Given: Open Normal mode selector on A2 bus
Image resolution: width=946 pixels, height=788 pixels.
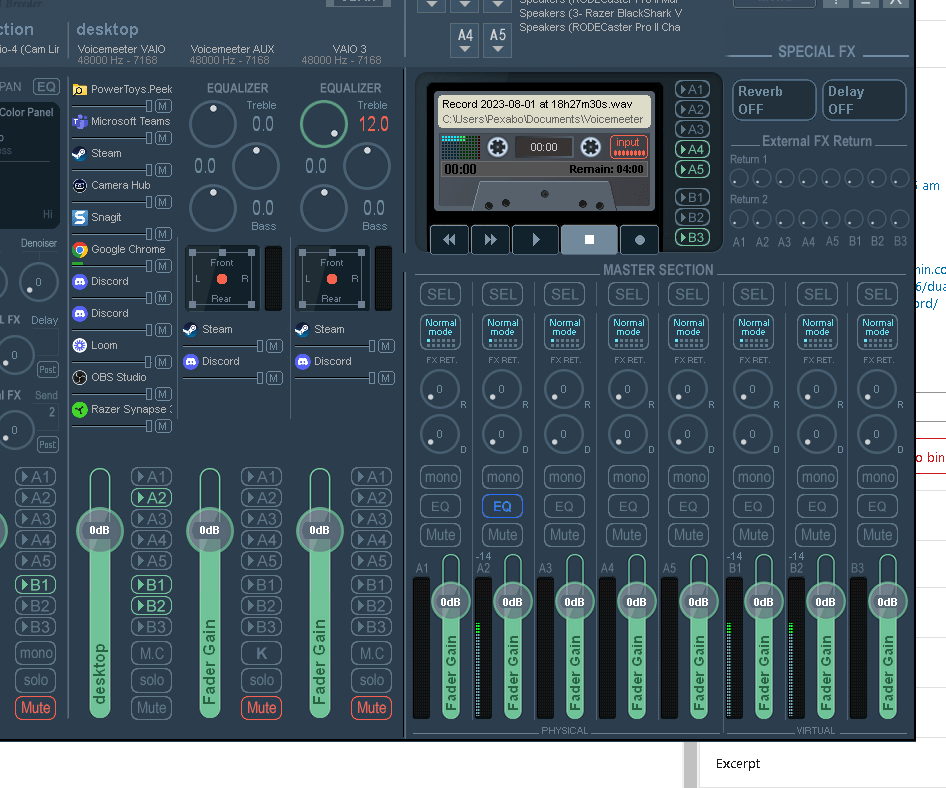Looking at the screenshot, I should click(503, 332).
